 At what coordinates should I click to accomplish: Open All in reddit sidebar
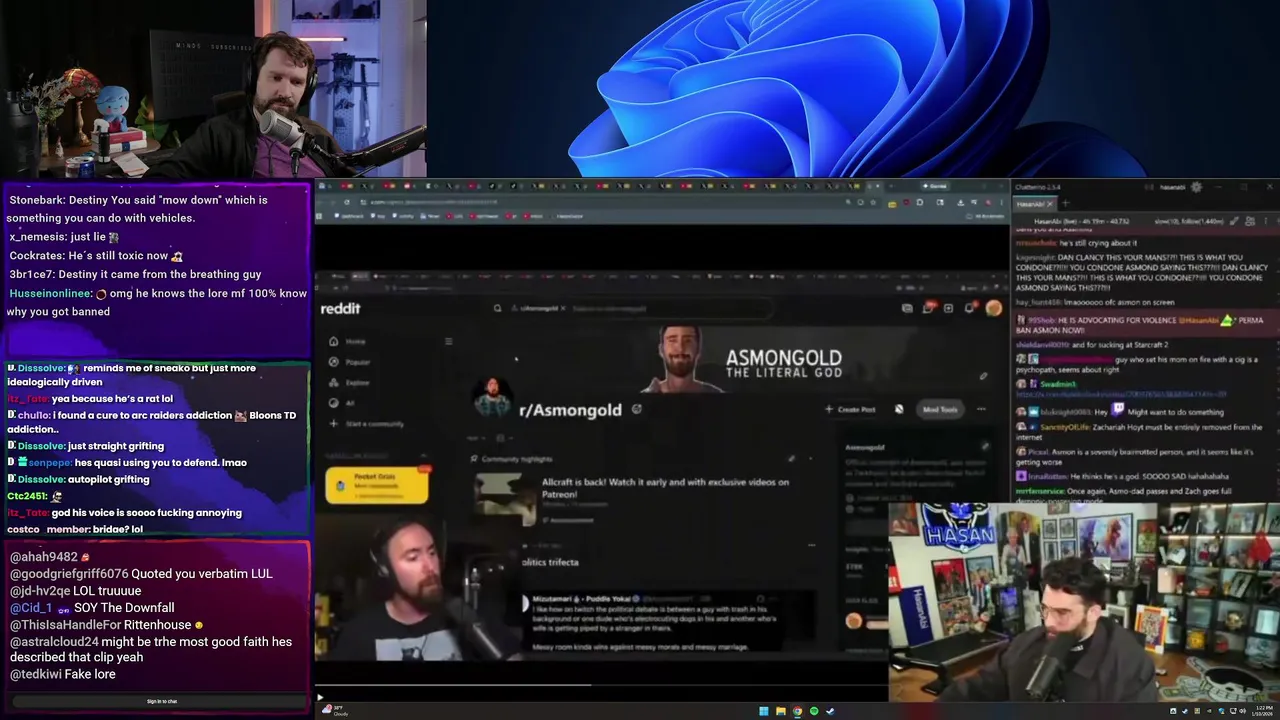(x=341, y=403)
